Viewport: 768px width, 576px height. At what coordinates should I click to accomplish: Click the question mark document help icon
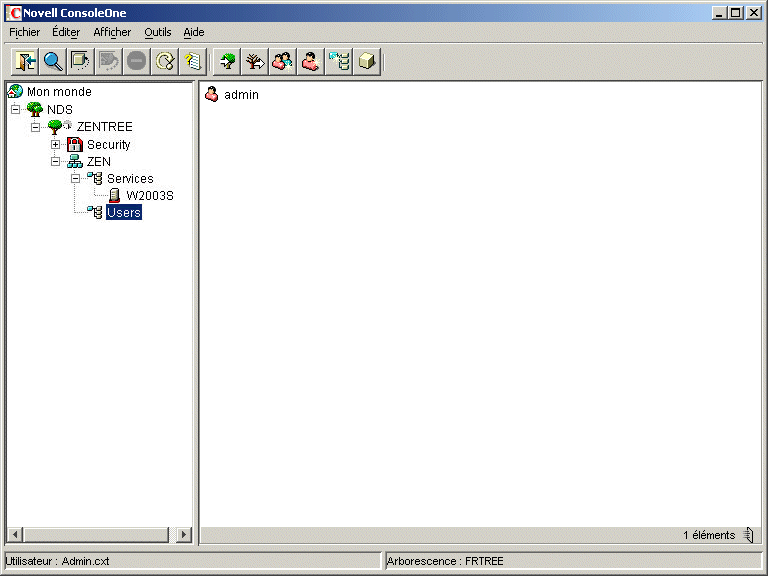(x=193, y=62)
